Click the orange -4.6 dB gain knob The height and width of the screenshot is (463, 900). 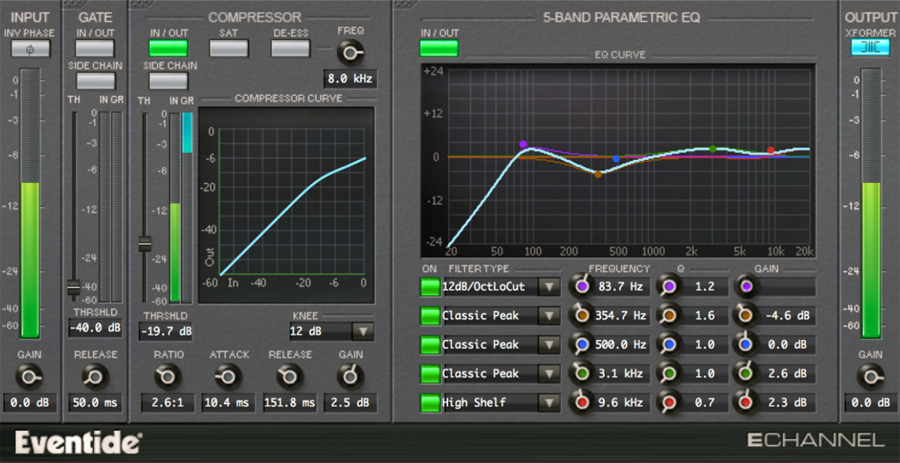[x=746, y=315]
